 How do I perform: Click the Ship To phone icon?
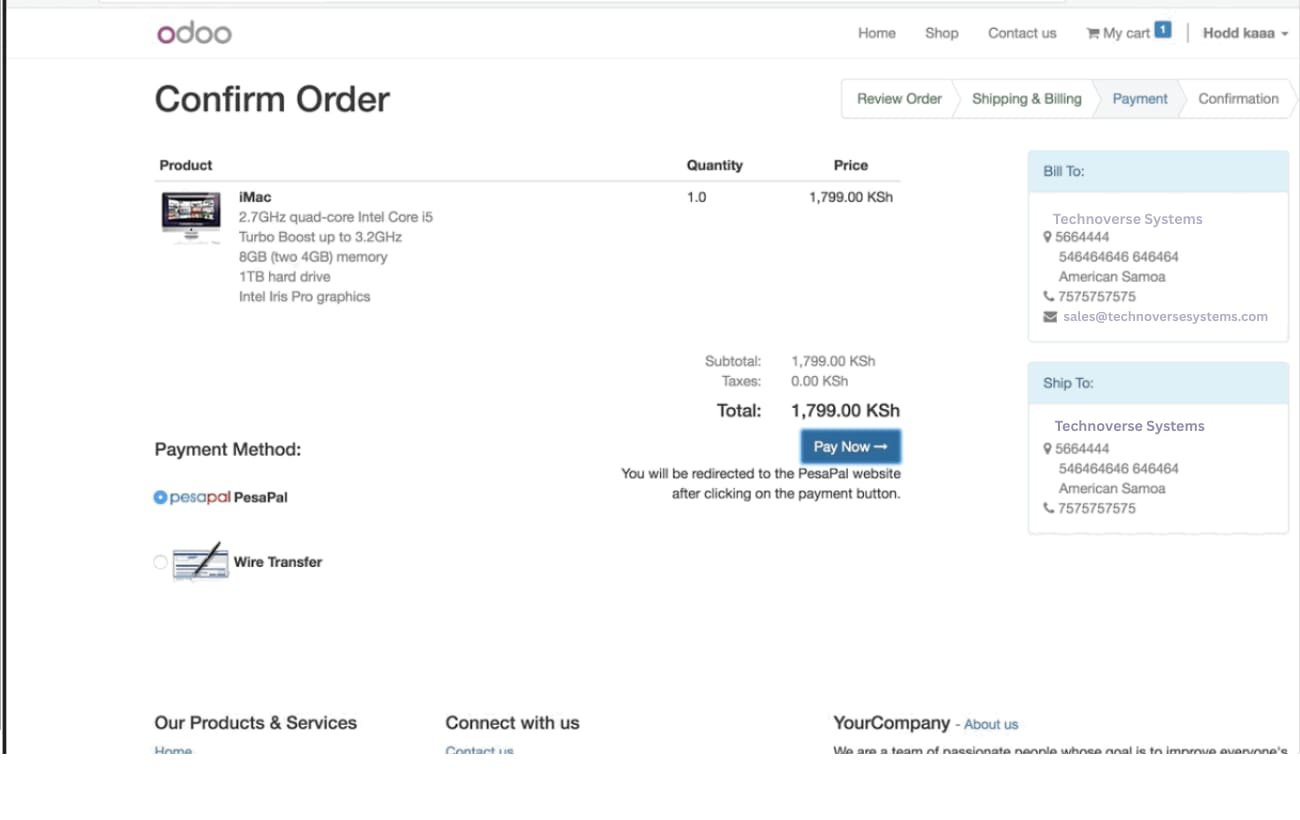pos(1048,508)
